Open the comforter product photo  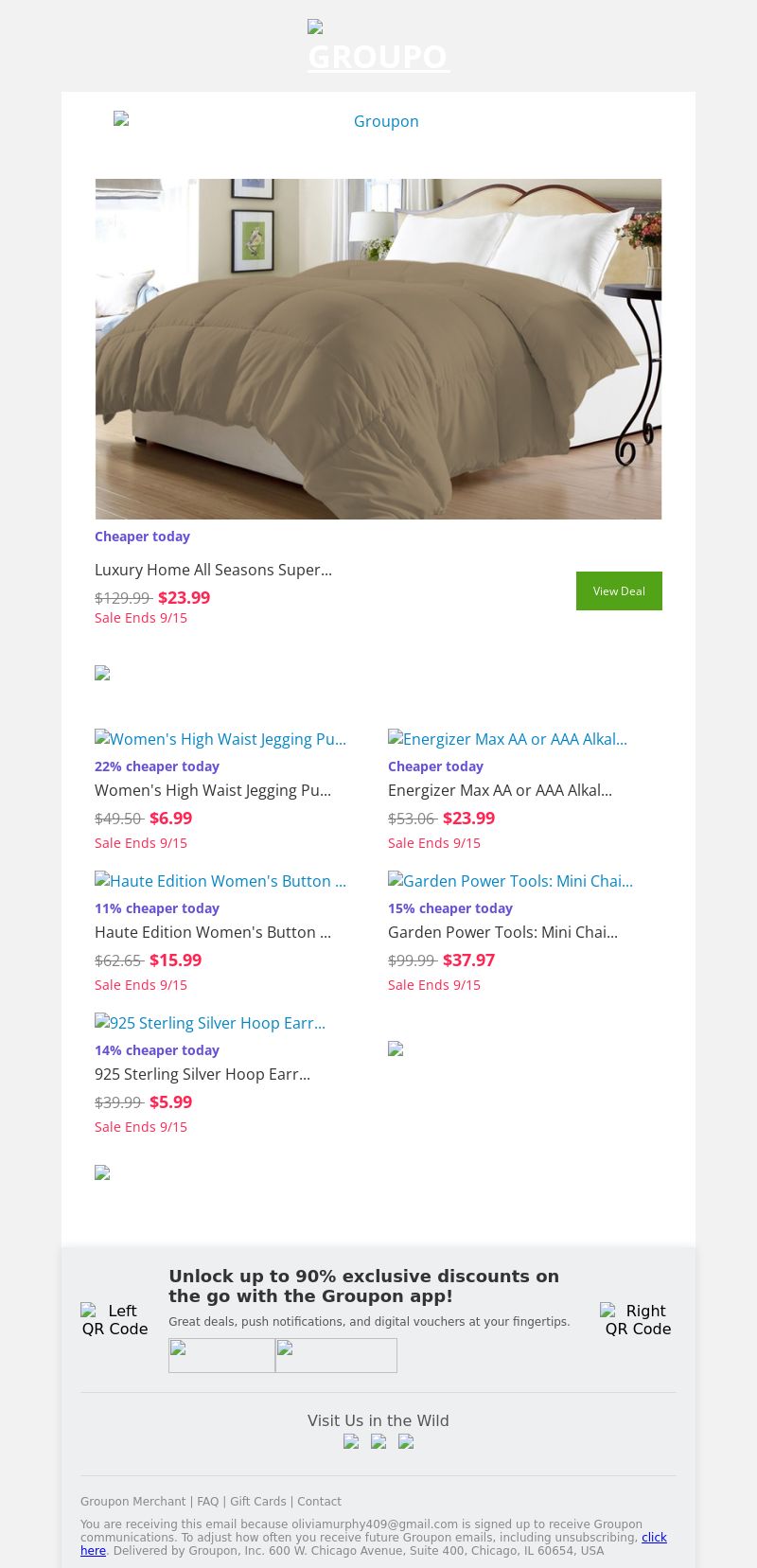(x=378, y=349)
